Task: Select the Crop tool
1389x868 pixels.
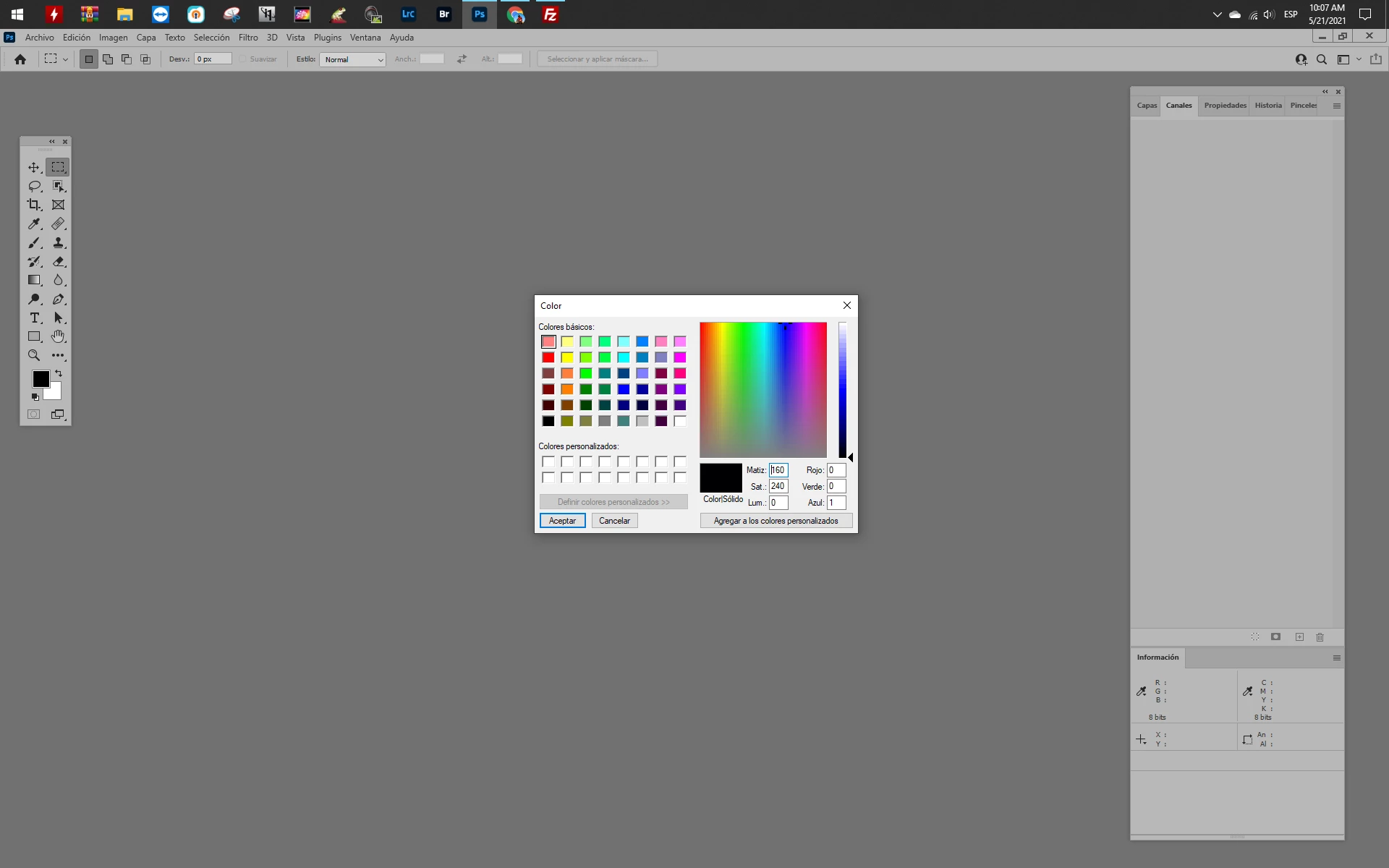Action: (x=34, y=205)
